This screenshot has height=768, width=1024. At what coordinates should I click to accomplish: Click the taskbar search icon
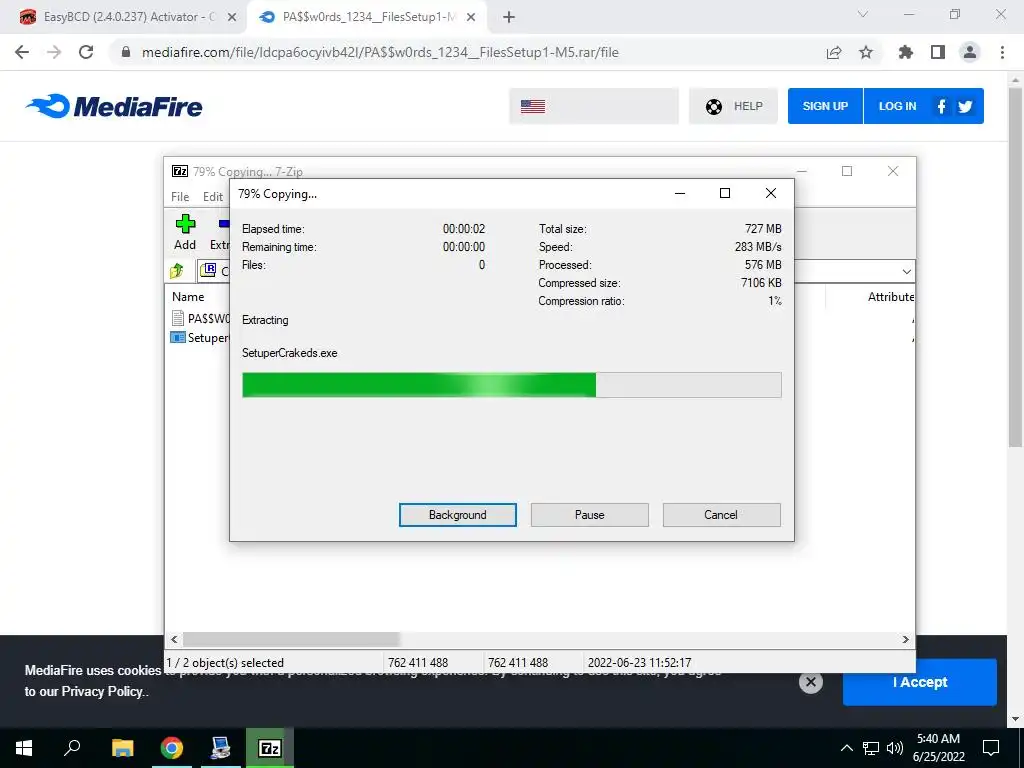click(x=72, y=748)
